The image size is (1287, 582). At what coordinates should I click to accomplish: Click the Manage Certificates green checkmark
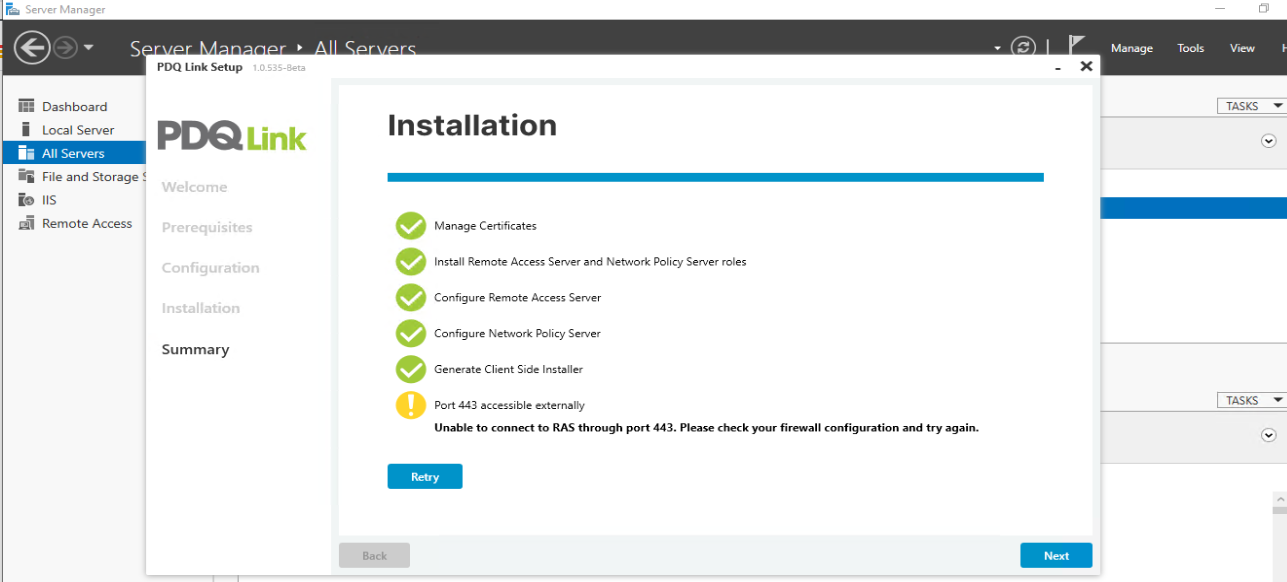[x=411, y=226]
